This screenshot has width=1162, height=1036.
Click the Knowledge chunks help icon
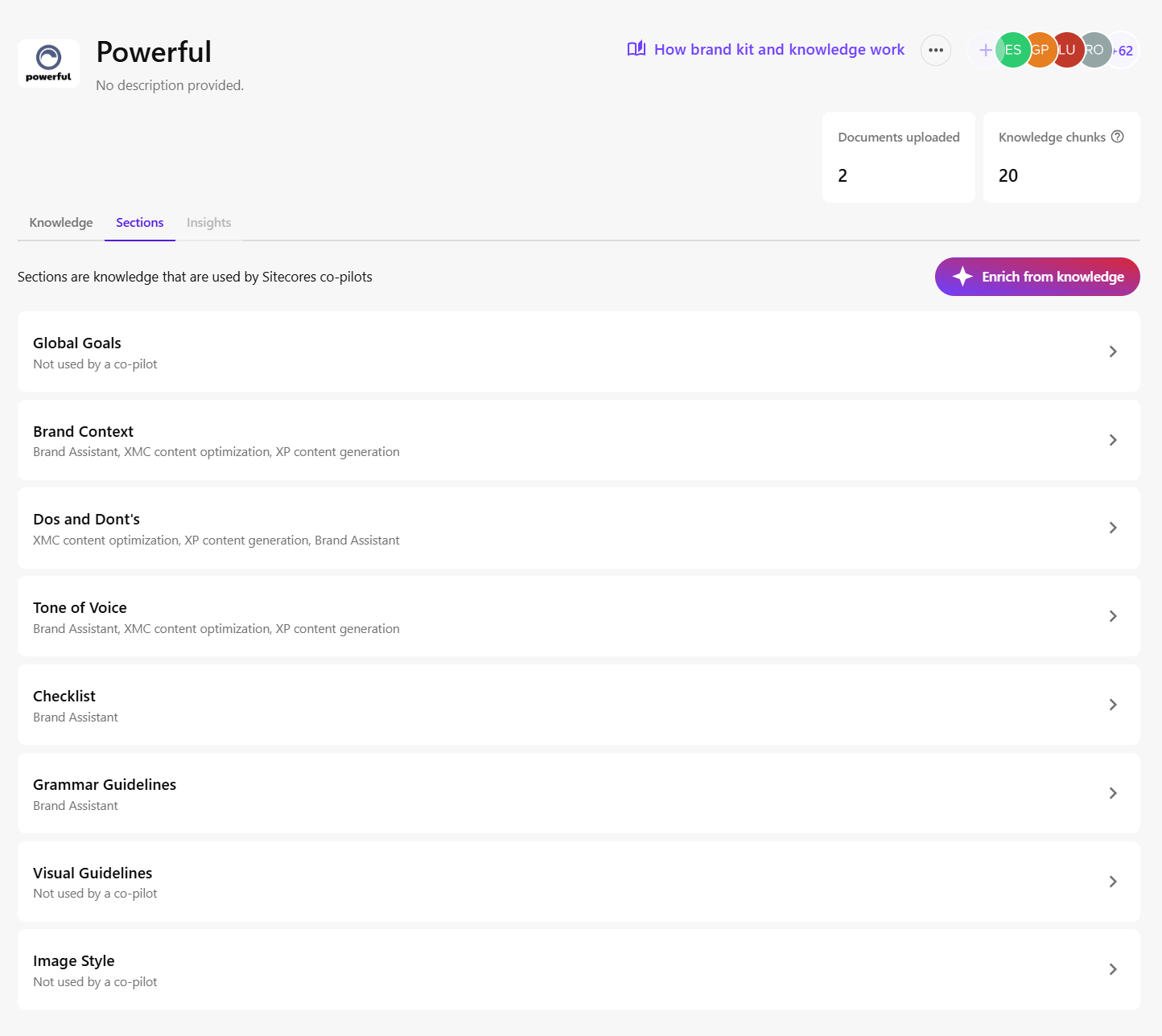coord(1118,137)
